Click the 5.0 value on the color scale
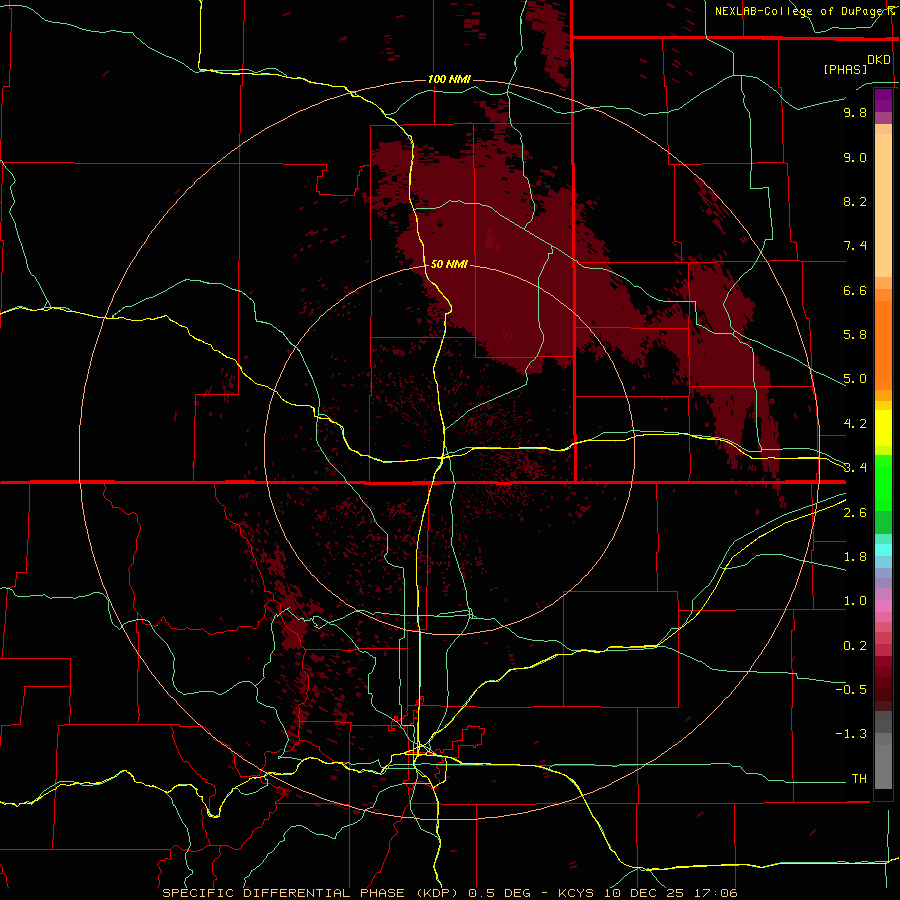 tap(855, 379)
